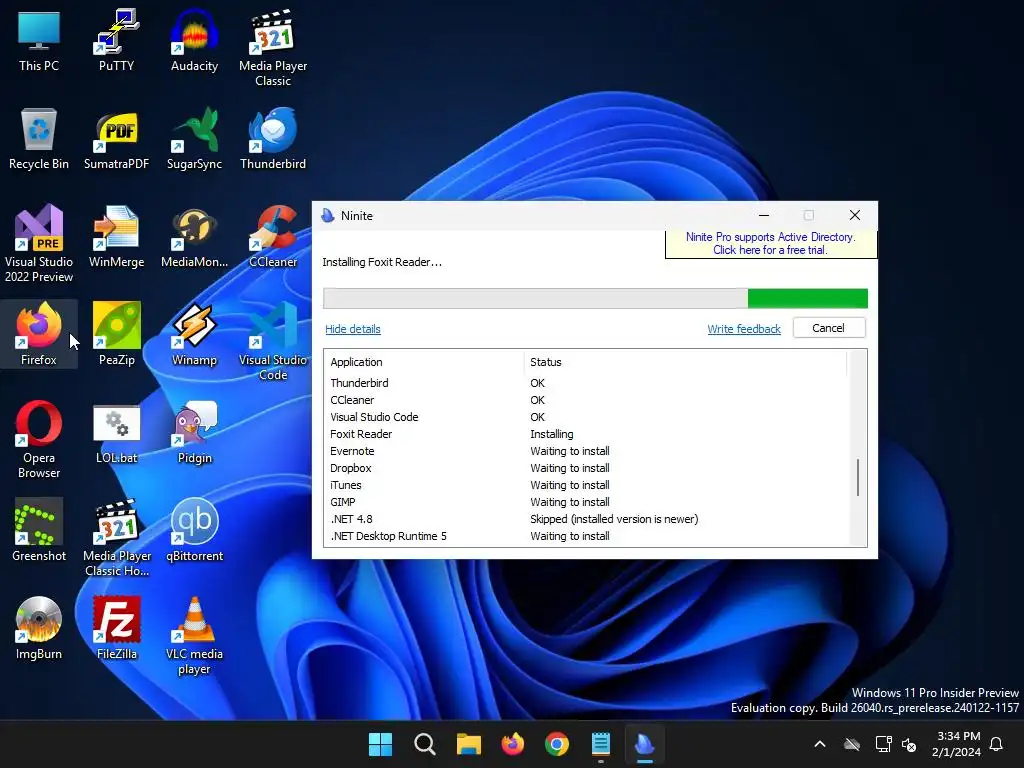
Task: Click the installation progress bar
Action: 595,298
